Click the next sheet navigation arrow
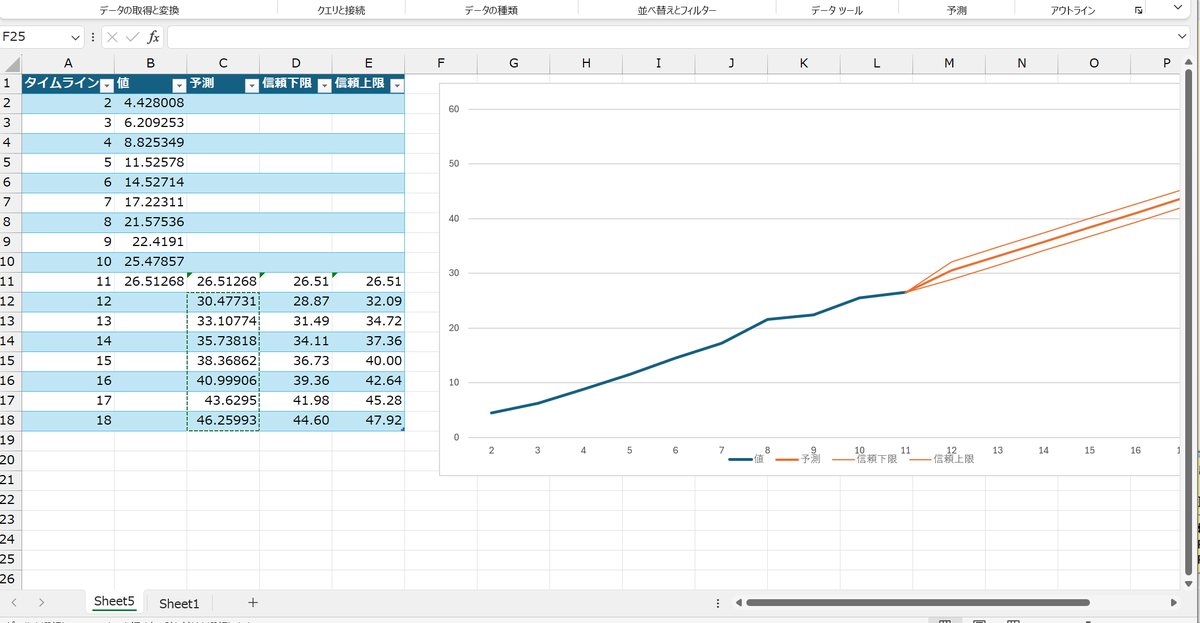 coord(41,603)
